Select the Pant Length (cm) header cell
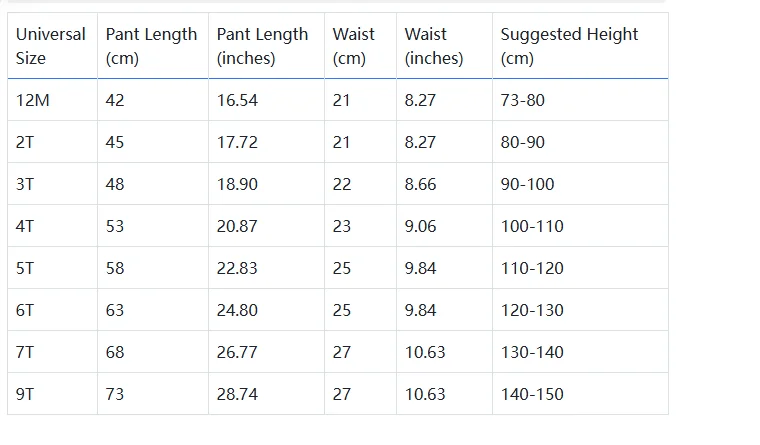The width and height of the screenshot is (760, 445). click(153, 46)
